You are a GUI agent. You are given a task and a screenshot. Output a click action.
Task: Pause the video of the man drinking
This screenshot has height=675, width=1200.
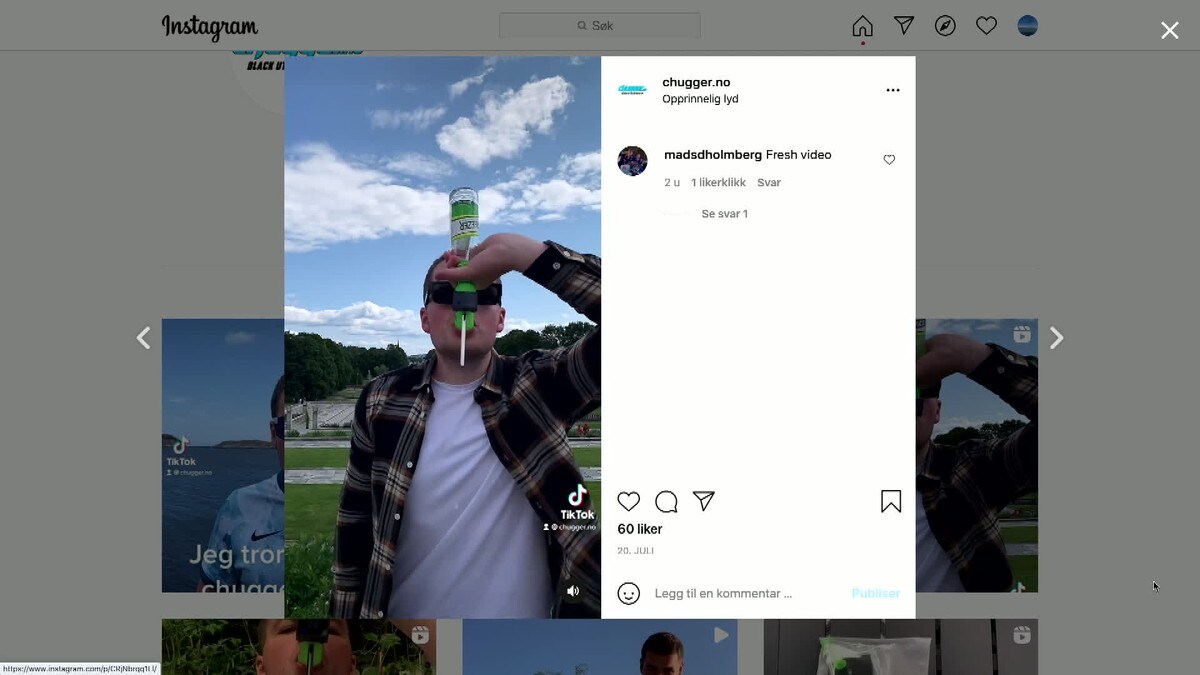pyautogui.click(x=443, y=337)
